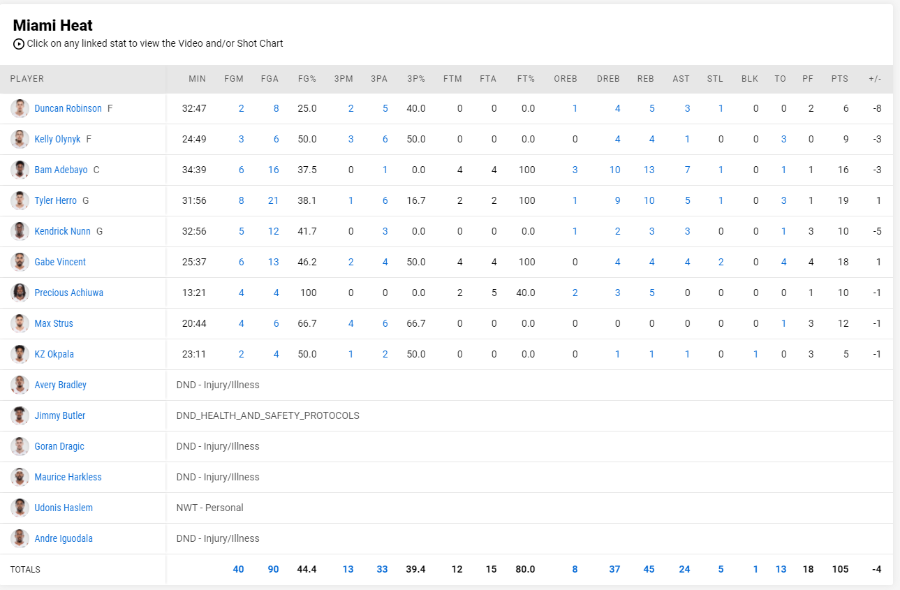The image size is (900, 590).
Task: Select the Goran Dragic name link
Action: pyautogui.click(x=59, y=446)
